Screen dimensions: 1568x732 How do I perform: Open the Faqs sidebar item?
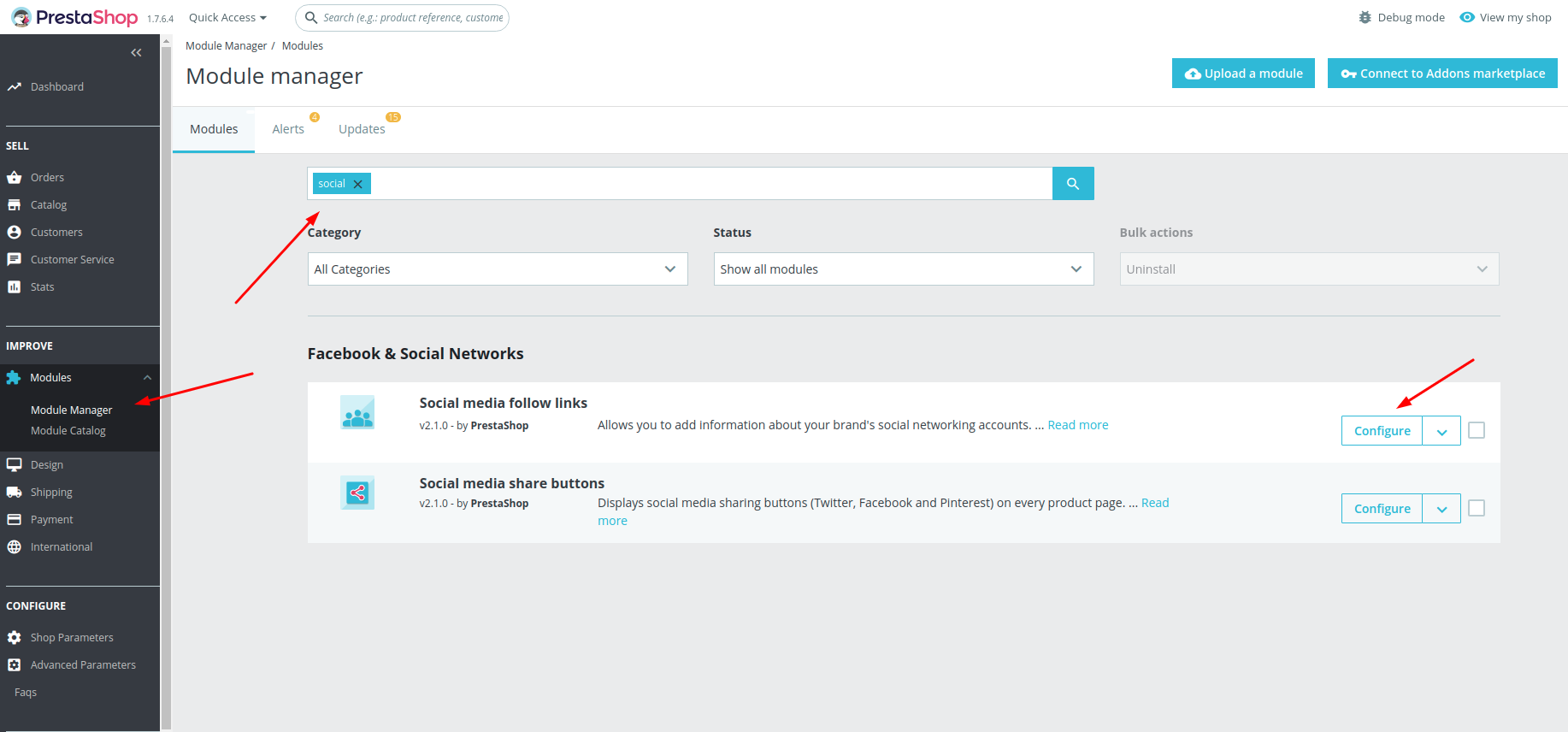pos(26,693)
